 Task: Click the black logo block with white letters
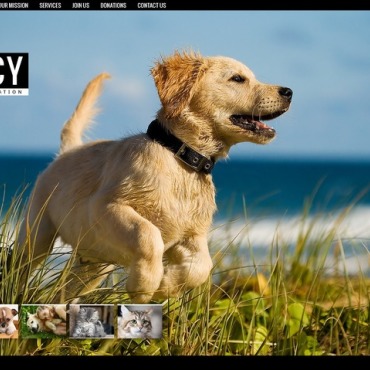[x=14, y=70]
